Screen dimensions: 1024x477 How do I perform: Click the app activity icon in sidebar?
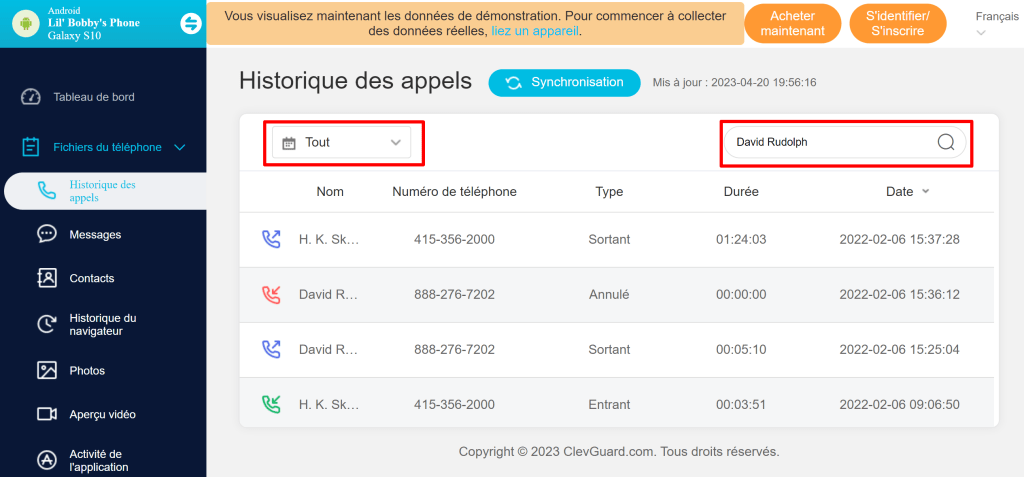tap(47, 460)
